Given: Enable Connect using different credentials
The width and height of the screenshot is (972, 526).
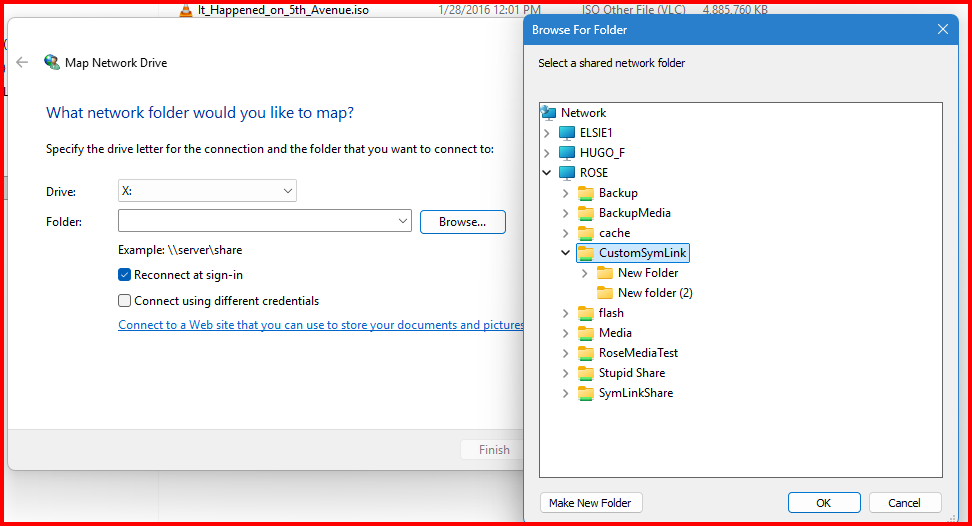Looking at the screenshot, I should point(125,300).
